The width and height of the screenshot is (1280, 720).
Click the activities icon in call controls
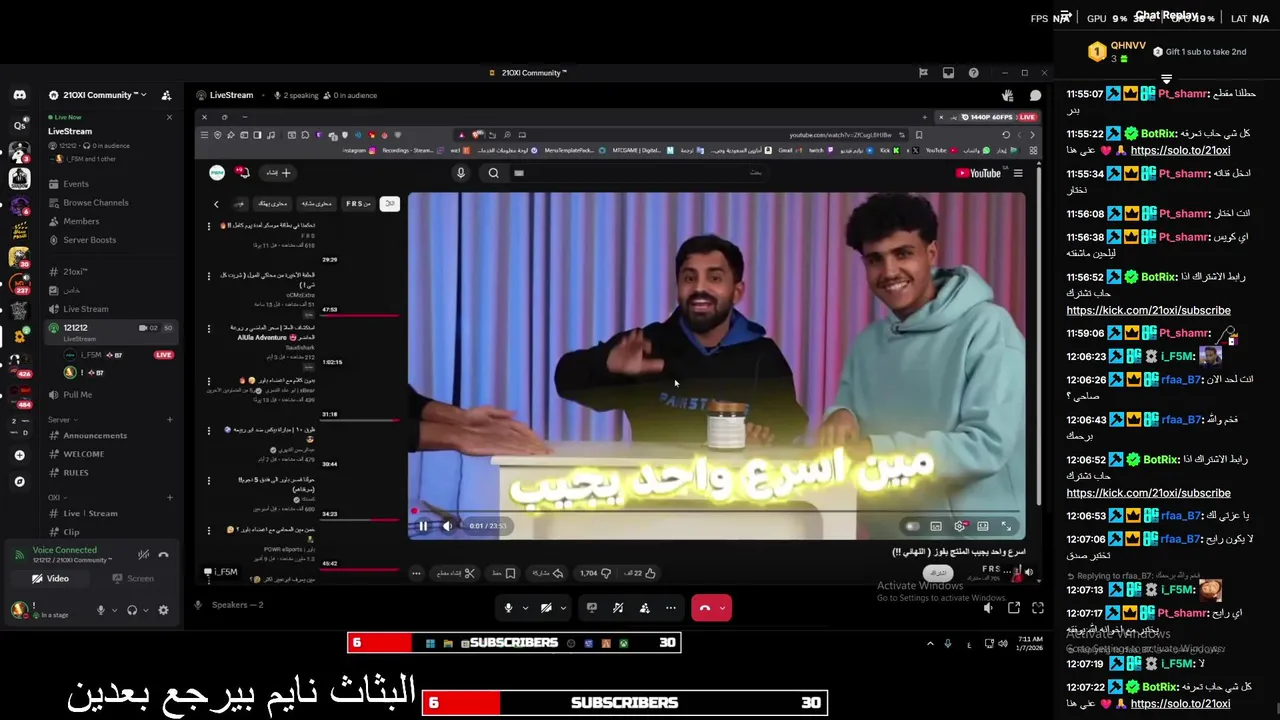618,608
